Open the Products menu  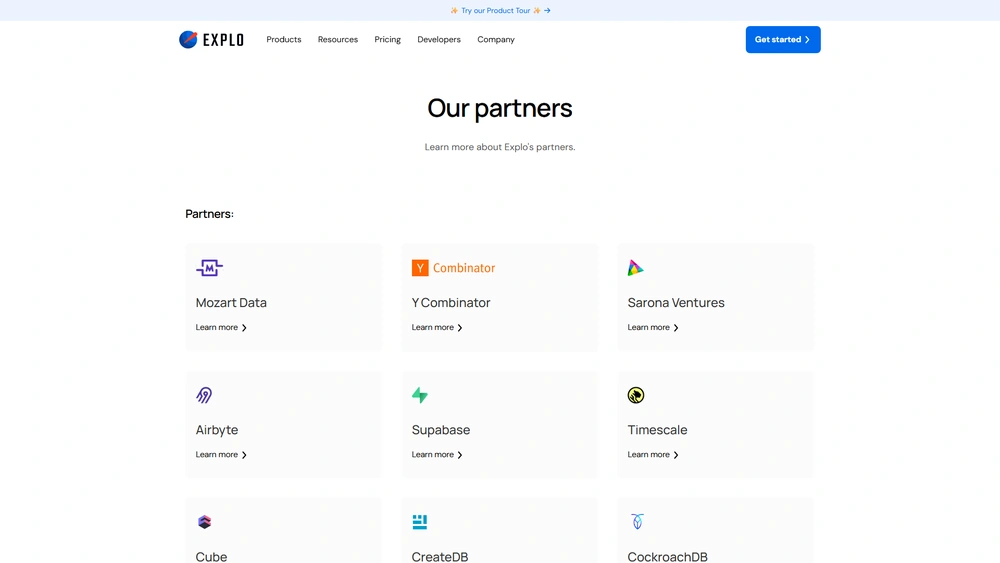284,40
